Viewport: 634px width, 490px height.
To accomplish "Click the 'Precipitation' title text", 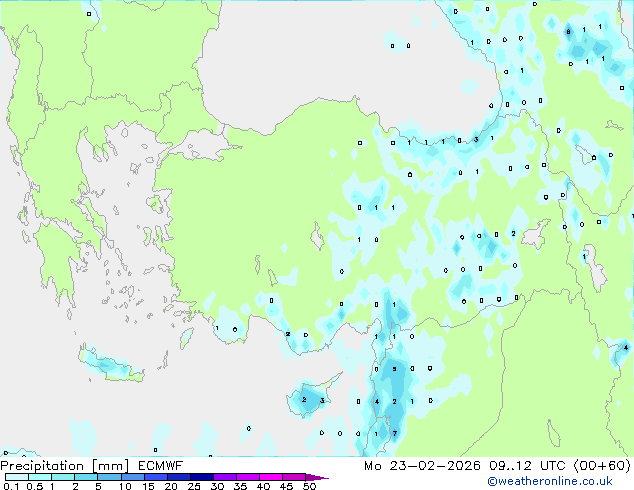I will pos(42,466).
